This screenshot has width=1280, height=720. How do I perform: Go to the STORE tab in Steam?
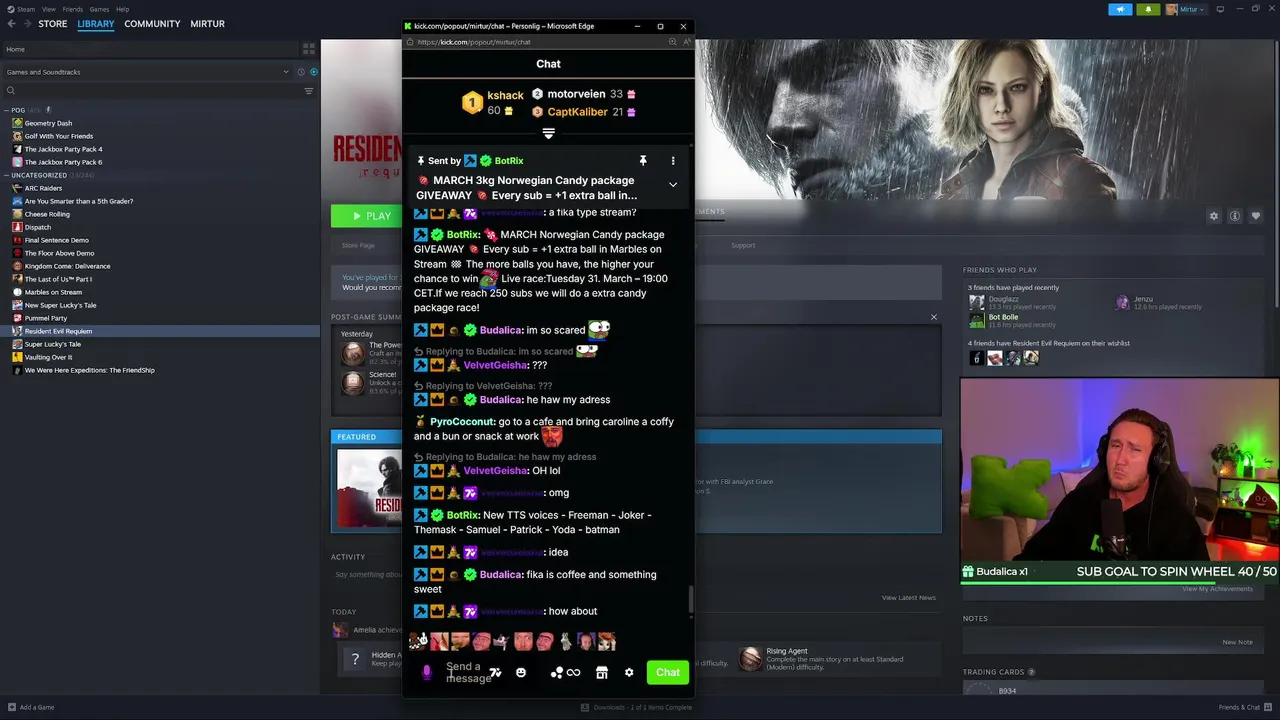point(52,24)
